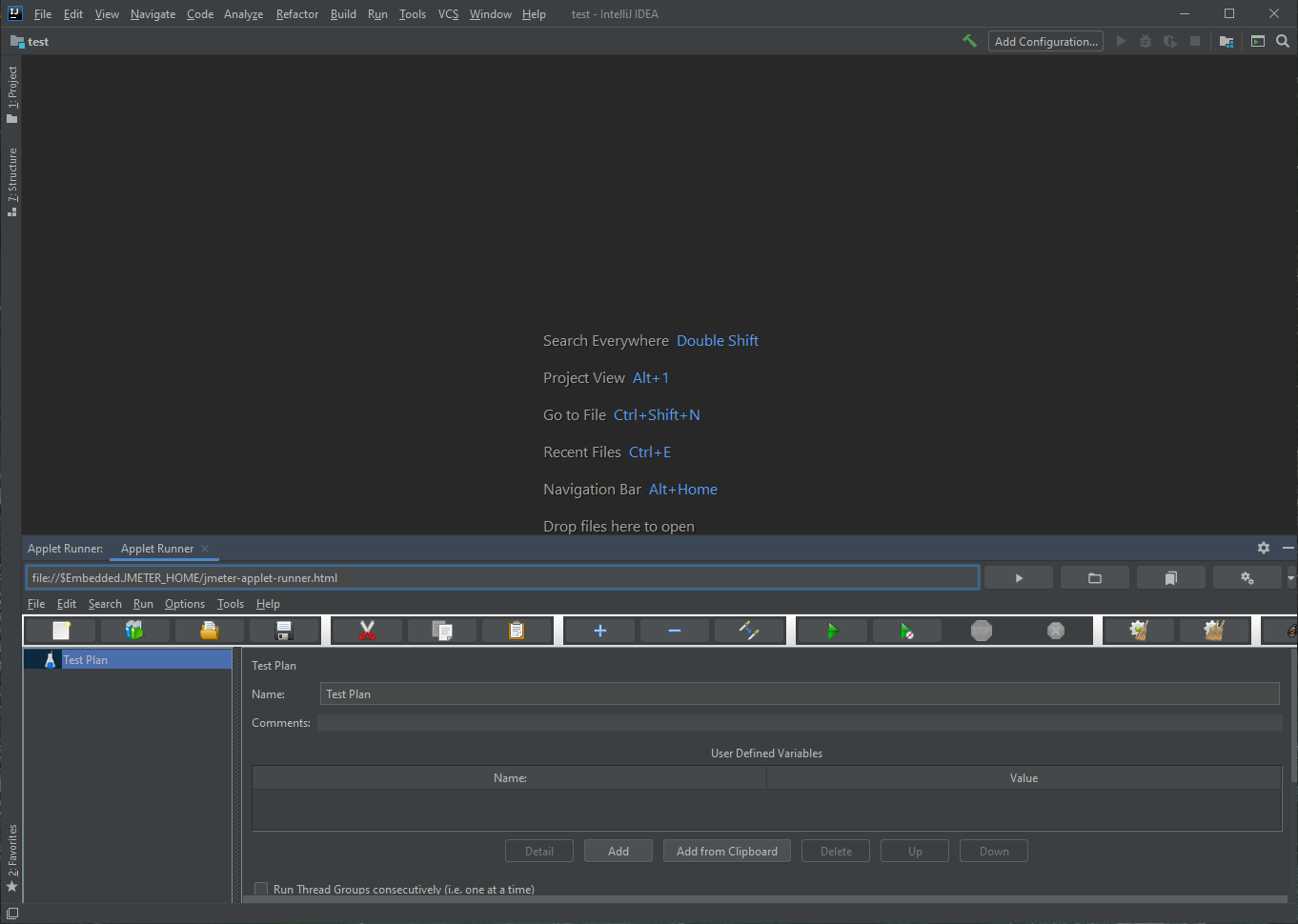Viewport: 1298px width, 924px height.
Task: Click the Clear broom icon
Action: pos(1139,631)
